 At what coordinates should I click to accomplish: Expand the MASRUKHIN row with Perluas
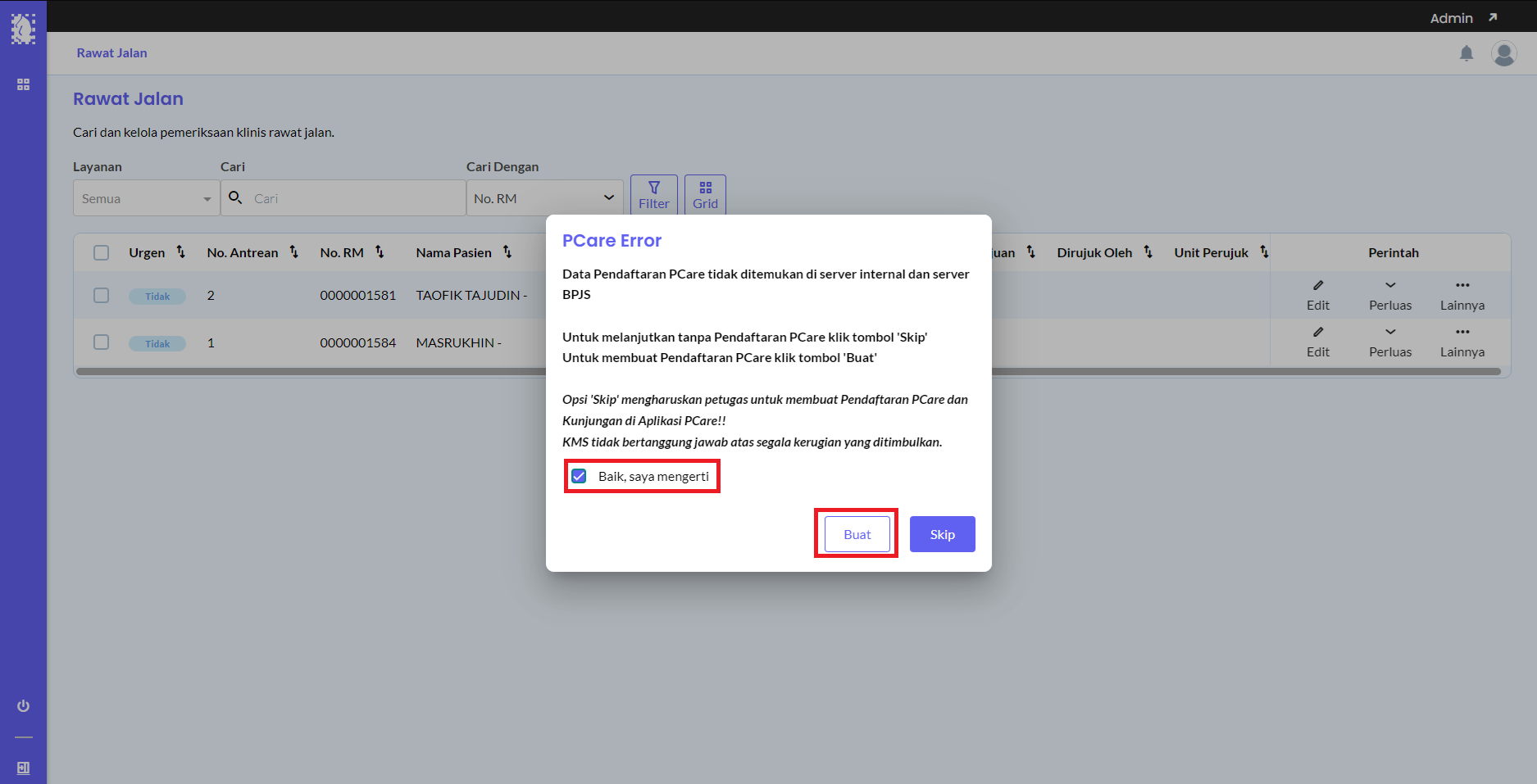click(1390, 342)
